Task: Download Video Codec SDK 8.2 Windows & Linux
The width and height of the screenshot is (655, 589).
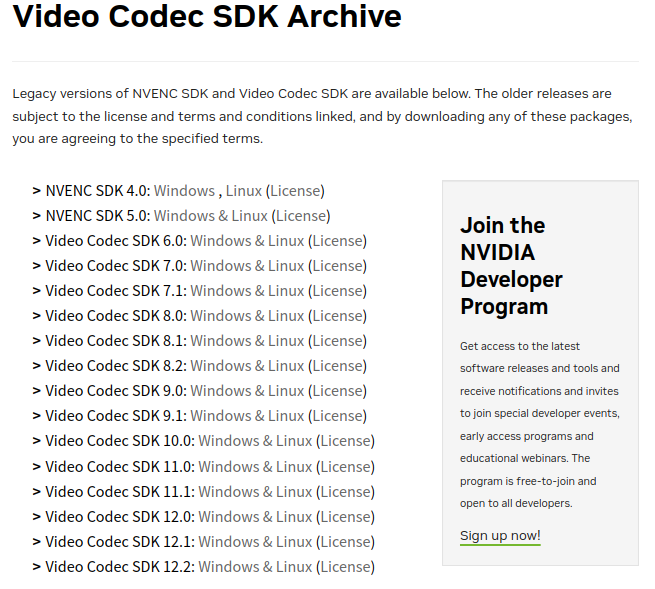Action: click(x=247, y=366)
